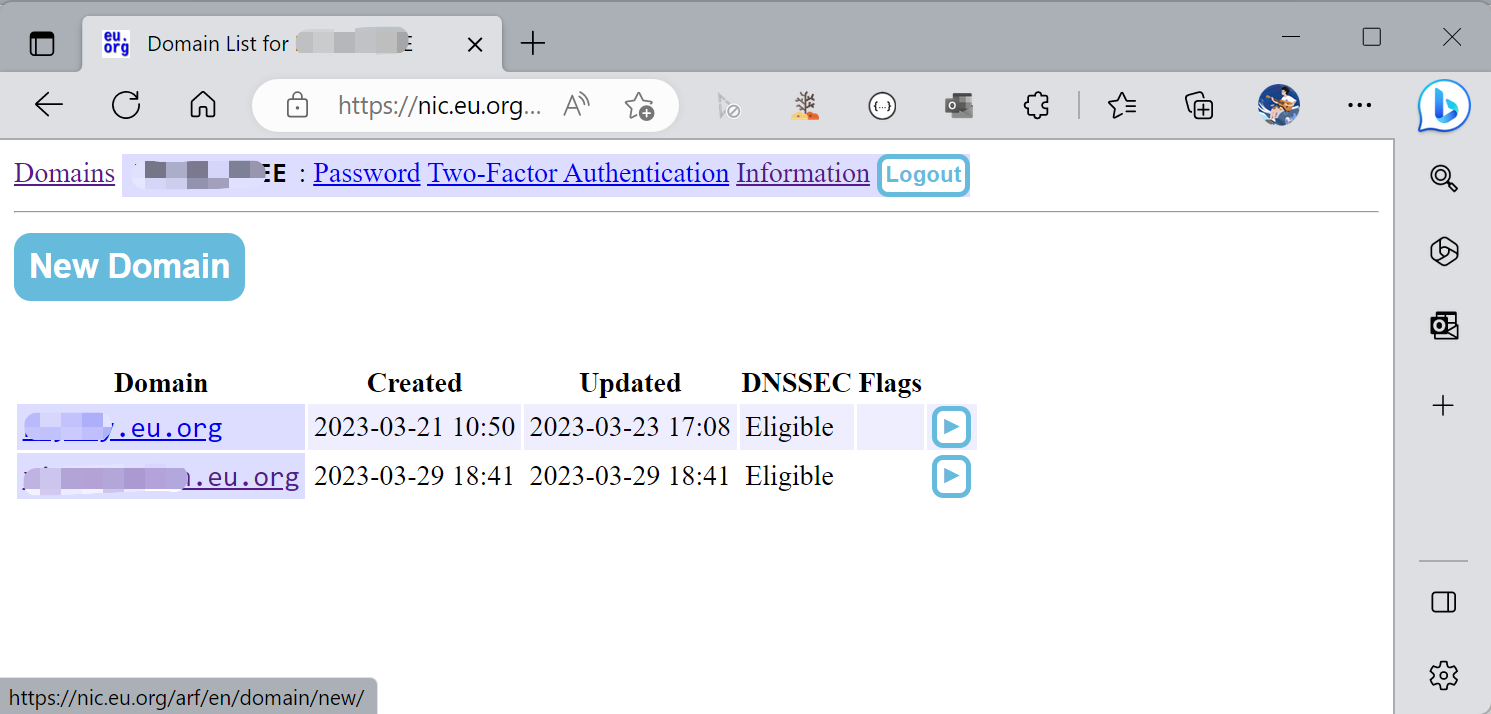Open sidebar Search magnifier icon

coord(1443,178)
